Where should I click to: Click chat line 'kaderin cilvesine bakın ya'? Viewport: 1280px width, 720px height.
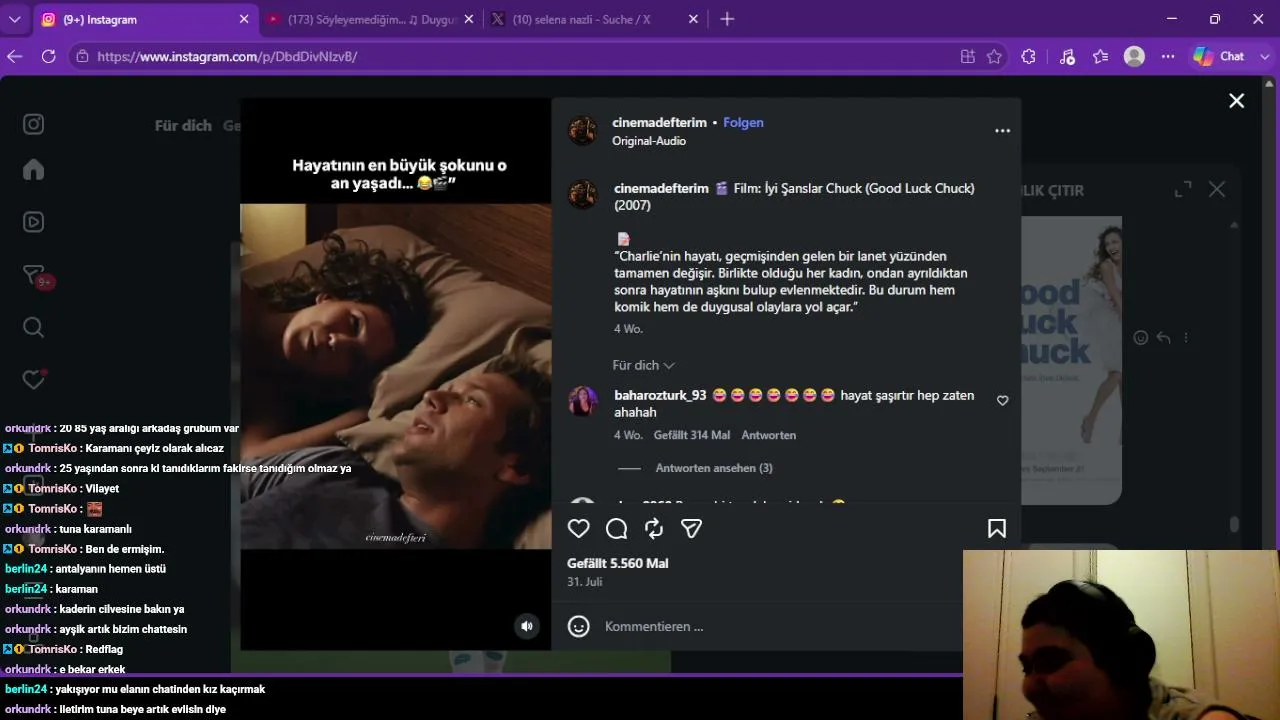pos(121,609)
